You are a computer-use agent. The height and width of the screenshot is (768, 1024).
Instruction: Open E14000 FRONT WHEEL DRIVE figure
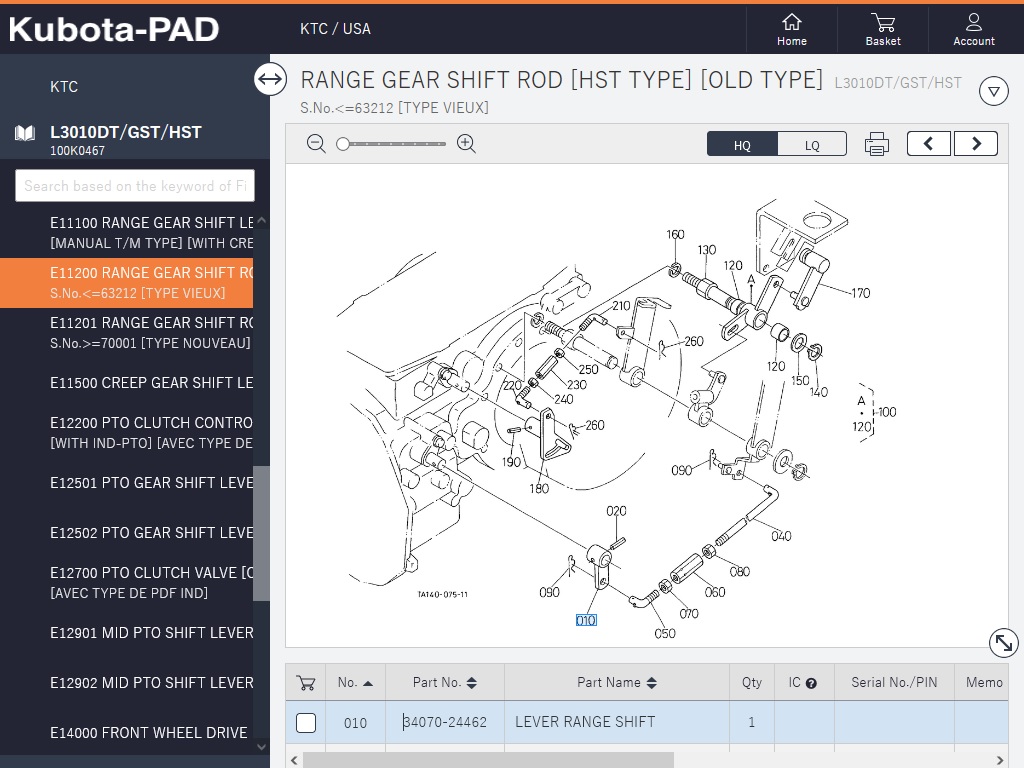tap(127, 733)
